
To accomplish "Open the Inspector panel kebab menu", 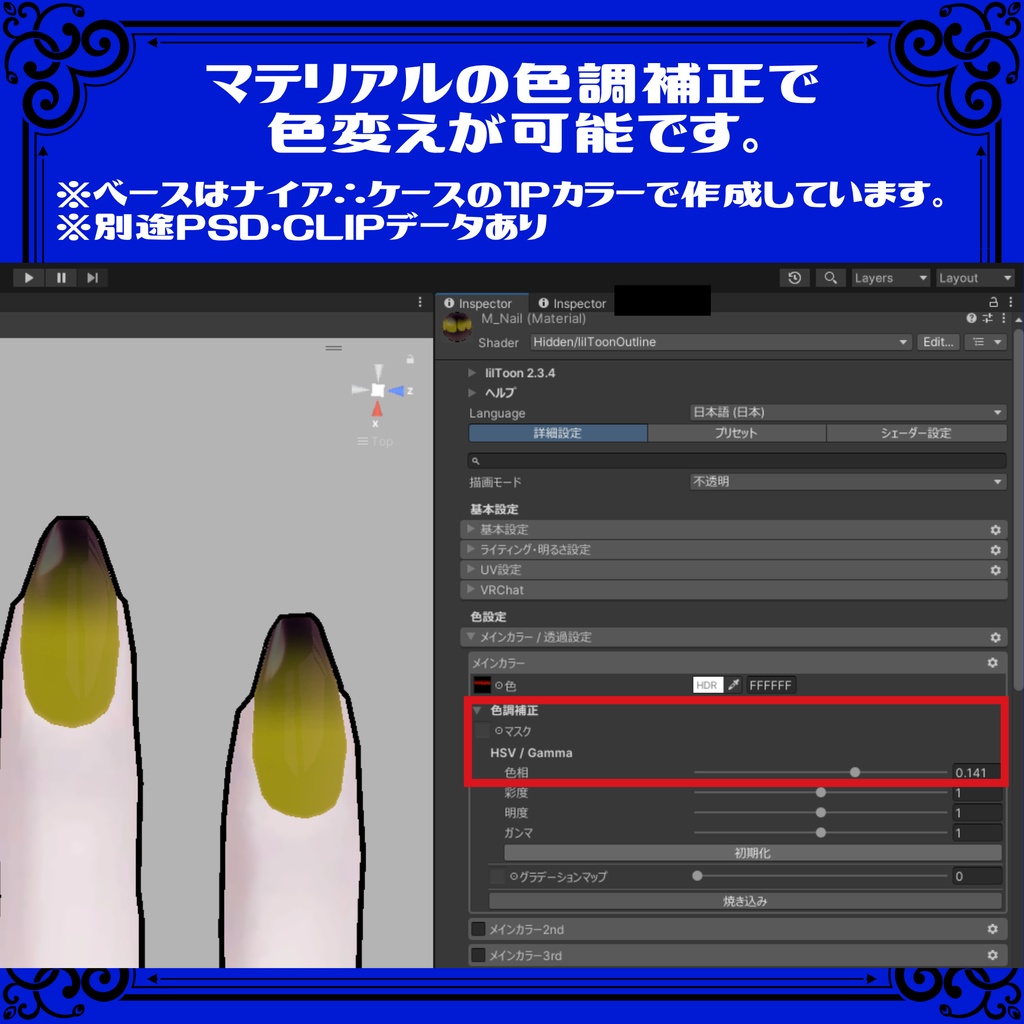I will click(x=1010, y=302).
